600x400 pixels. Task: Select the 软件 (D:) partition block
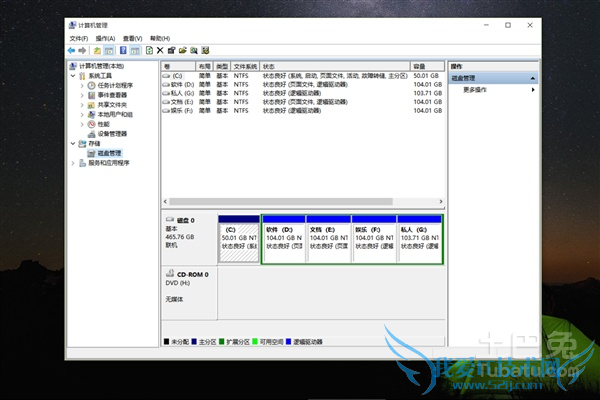pos(282,240)
